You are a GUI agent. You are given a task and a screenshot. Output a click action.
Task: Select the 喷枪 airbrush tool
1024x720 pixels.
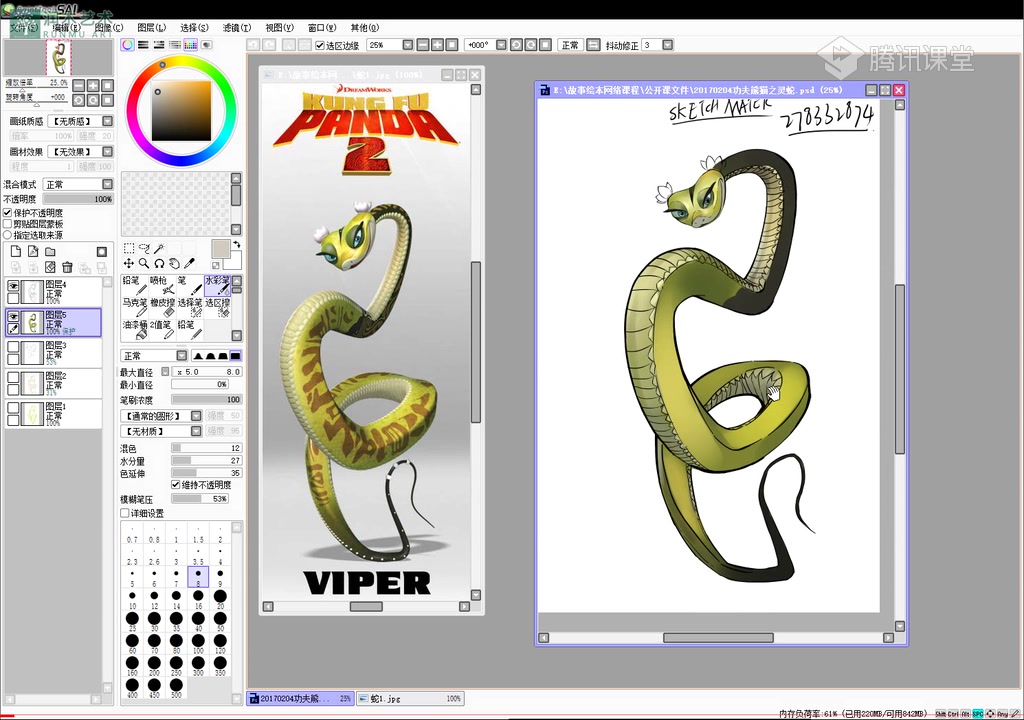click(x=162, y=286)
